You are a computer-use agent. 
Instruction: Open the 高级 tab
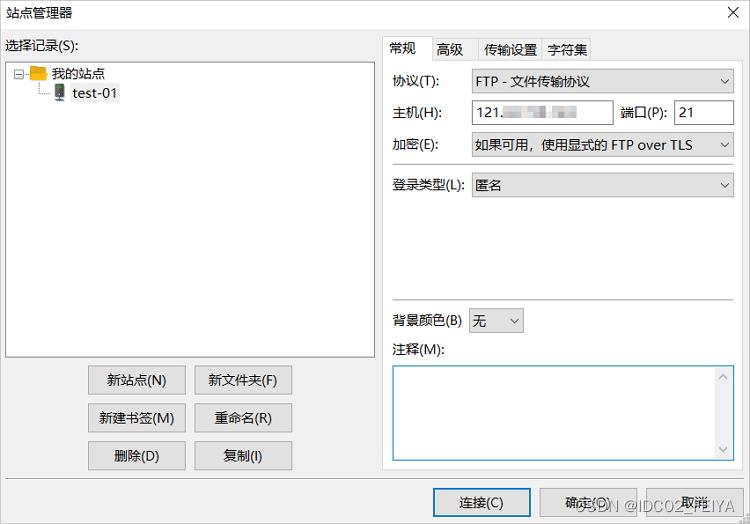point(455,50)
